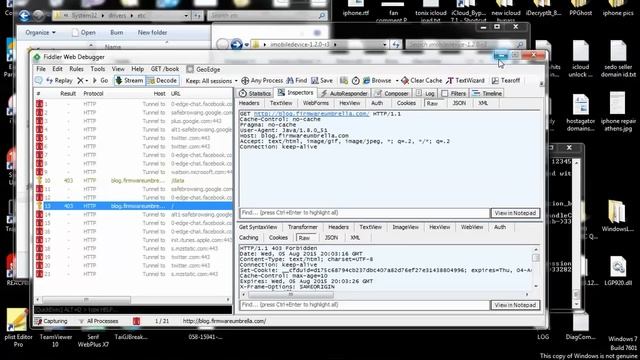Click the timer clock icon in toolbar
The width and height of the screenshot is (640, 360).
(x=356, y=81)
